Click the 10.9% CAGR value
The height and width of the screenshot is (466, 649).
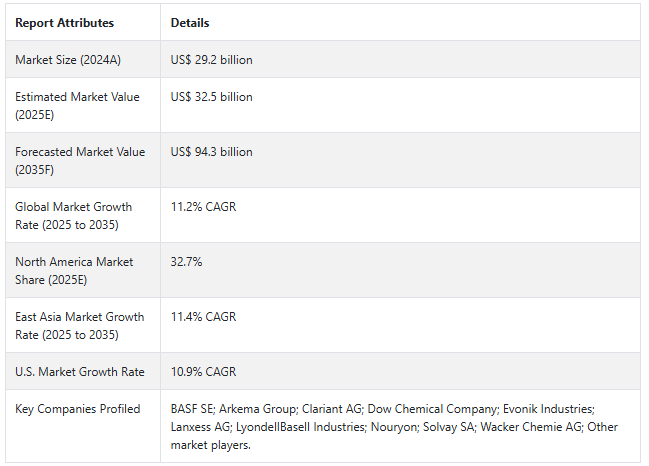(x=203, y=372)
